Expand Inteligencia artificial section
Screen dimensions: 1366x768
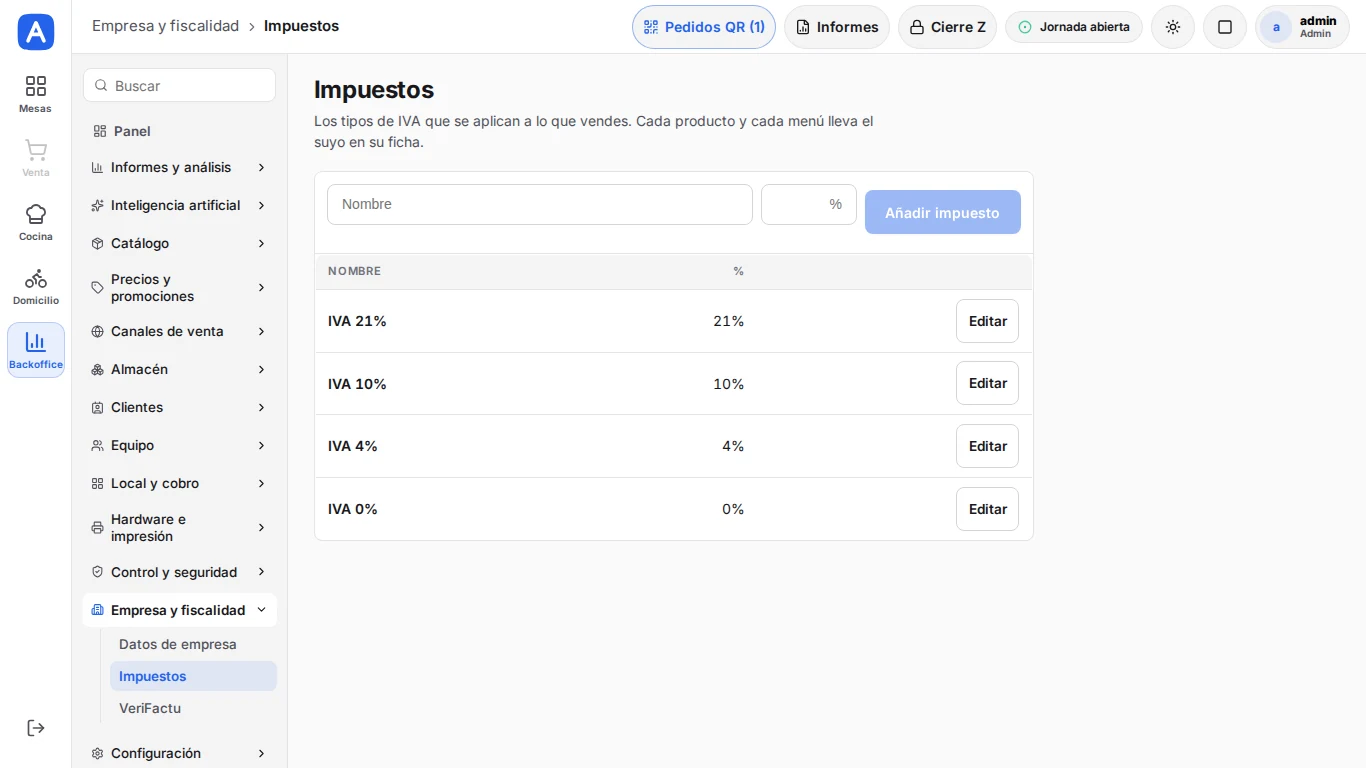(x=179, y=205)
